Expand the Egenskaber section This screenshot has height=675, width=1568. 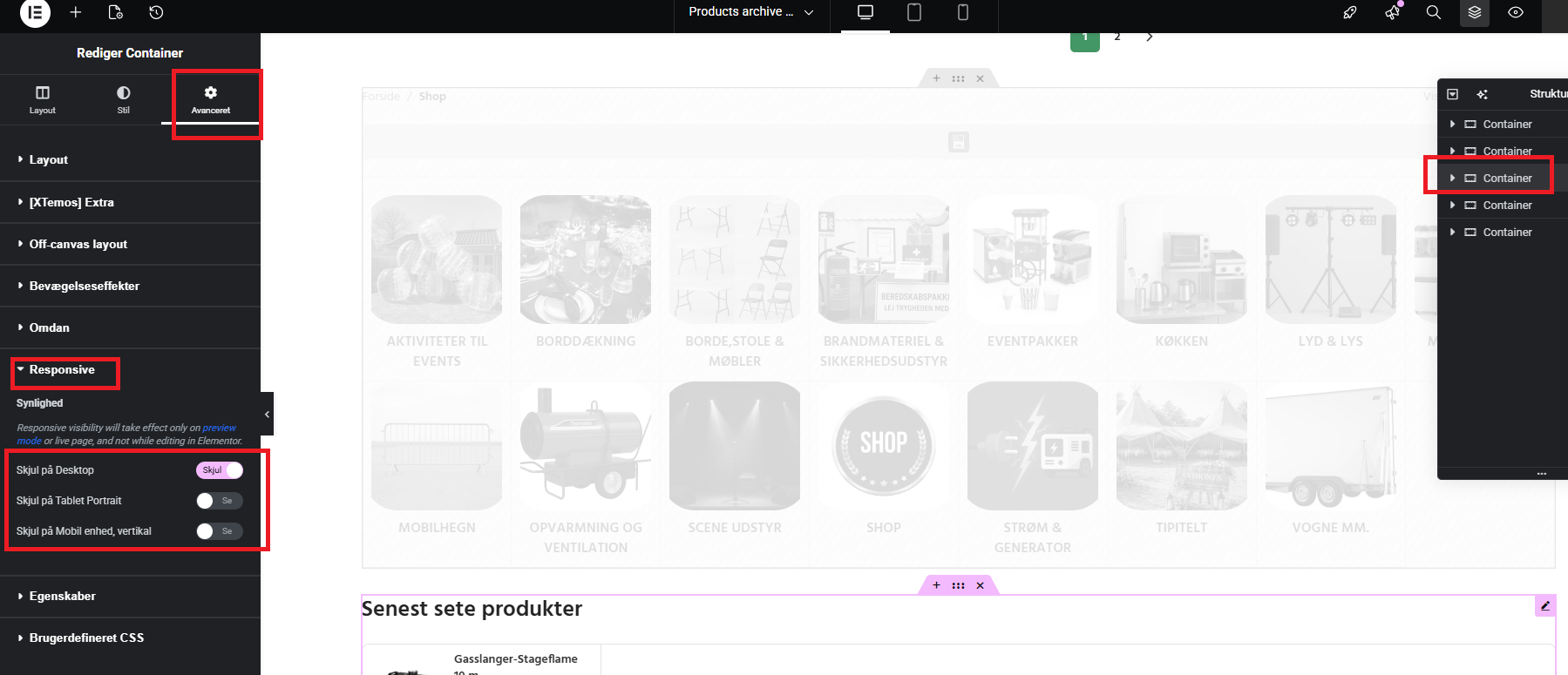pyautogui.click(x=130, y=596)
